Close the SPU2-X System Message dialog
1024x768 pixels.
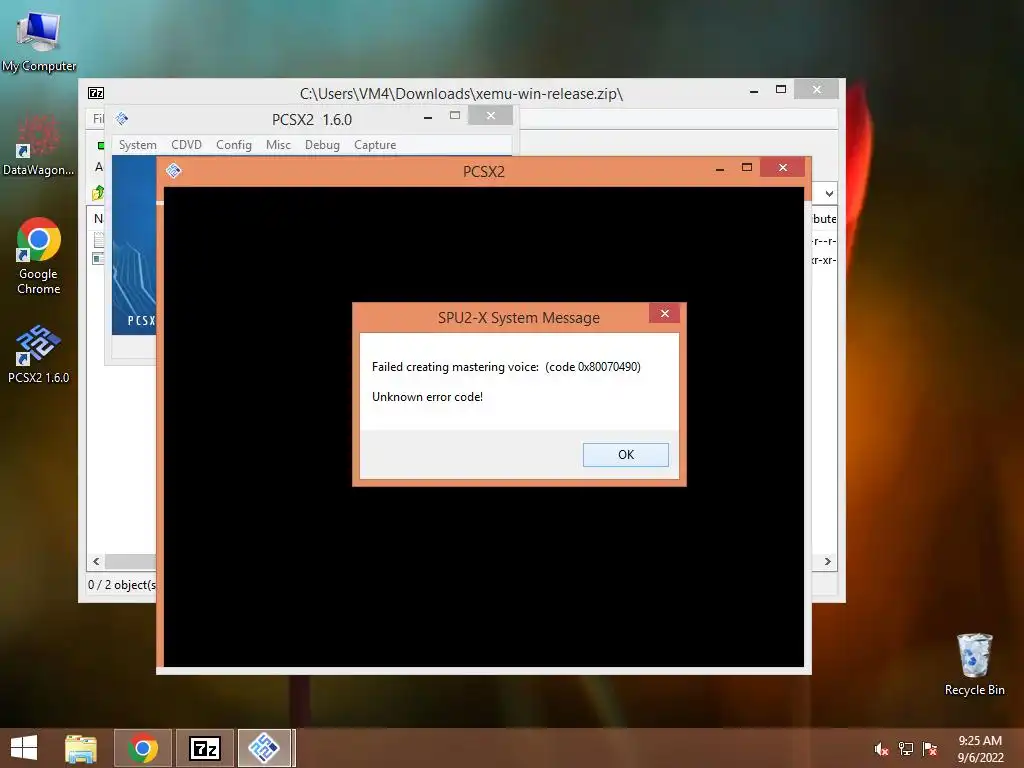[664, 313]
